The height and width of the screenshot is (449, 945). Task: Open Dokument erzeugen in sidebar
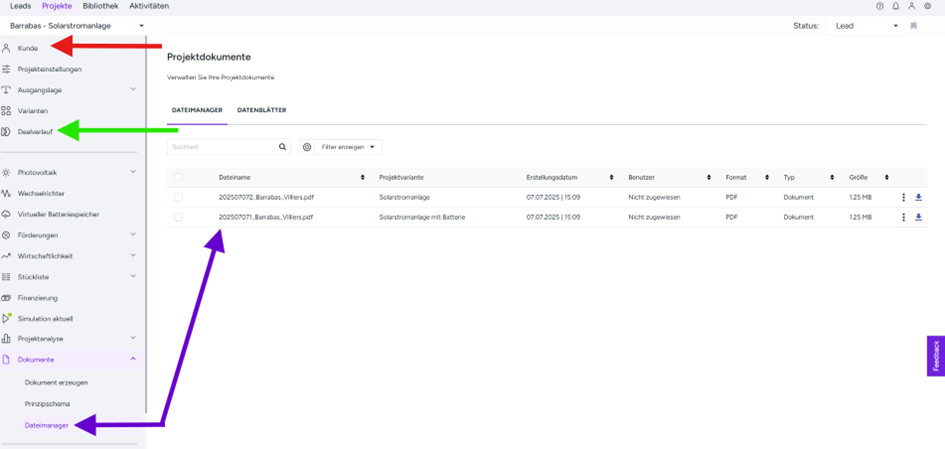[56, 382]
